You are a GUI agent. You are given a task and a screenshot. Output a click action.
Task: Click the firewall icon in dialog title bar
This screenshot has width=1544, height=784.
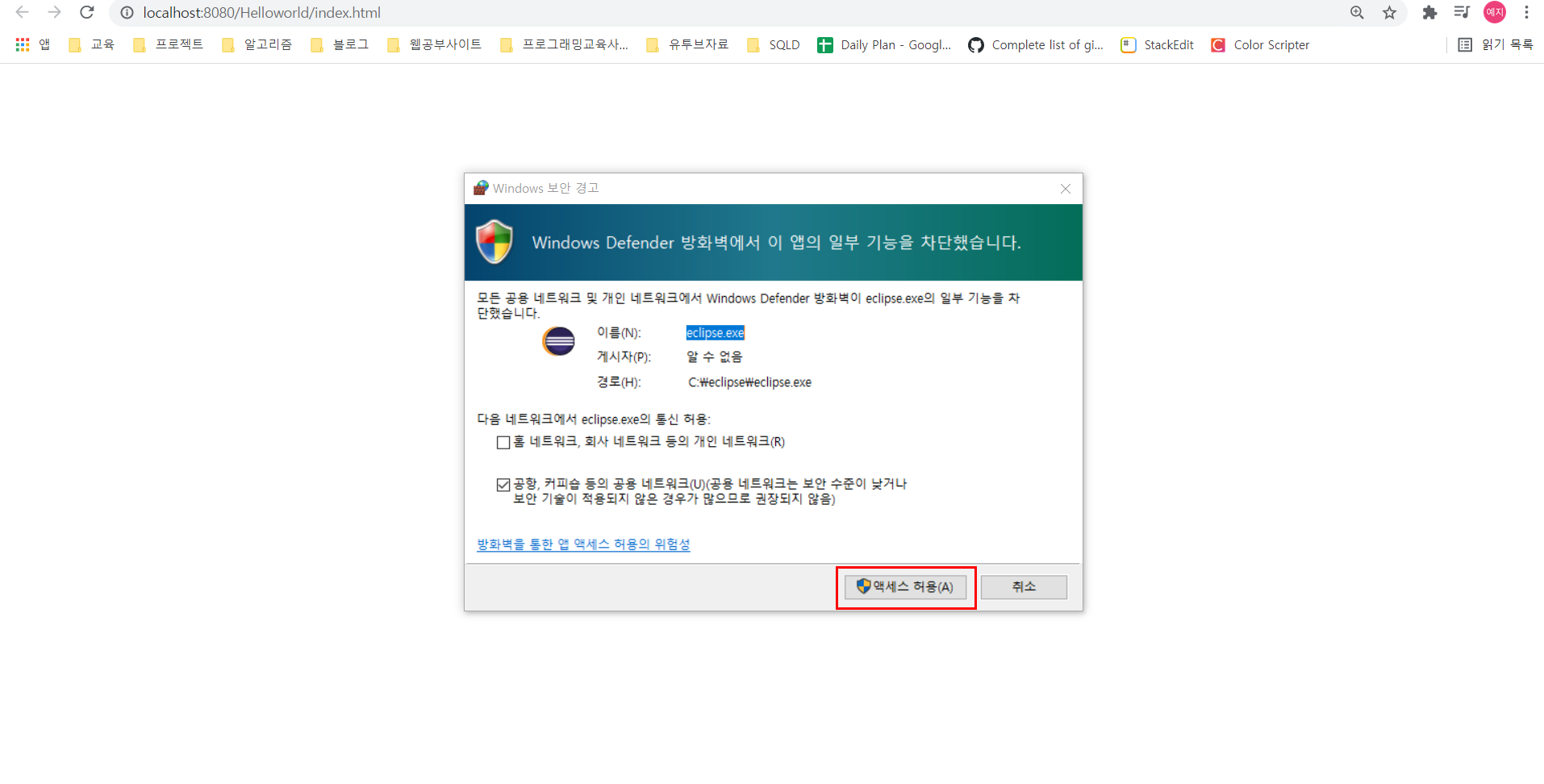[481, 188]
